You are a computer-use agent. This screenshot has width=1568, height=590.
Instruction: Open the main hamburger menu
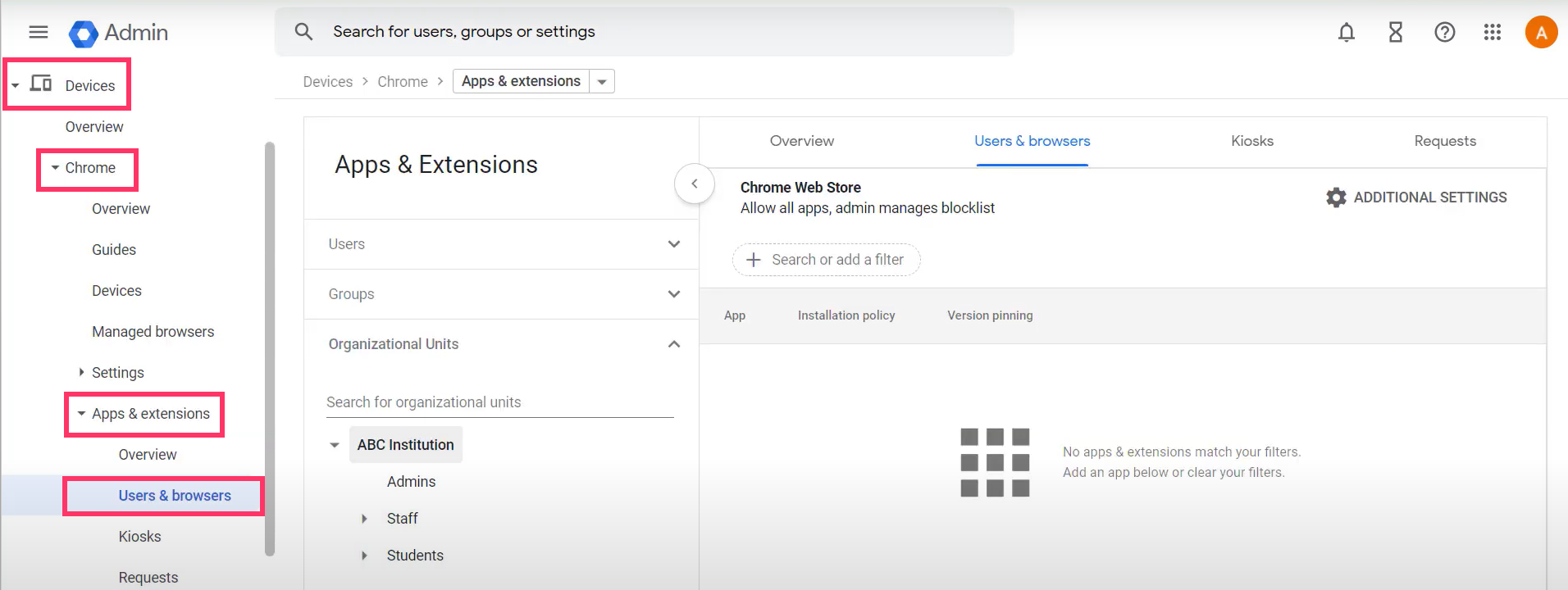tap(39, 32)
